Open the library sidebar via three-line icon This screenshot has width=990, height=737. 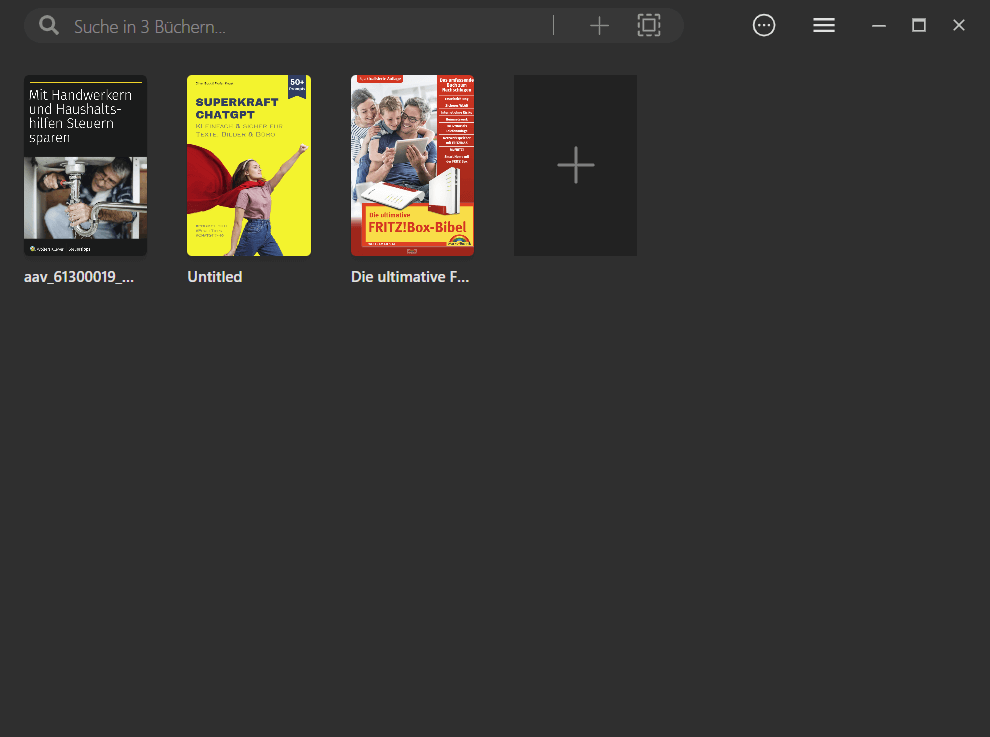(x=824, y=24)
